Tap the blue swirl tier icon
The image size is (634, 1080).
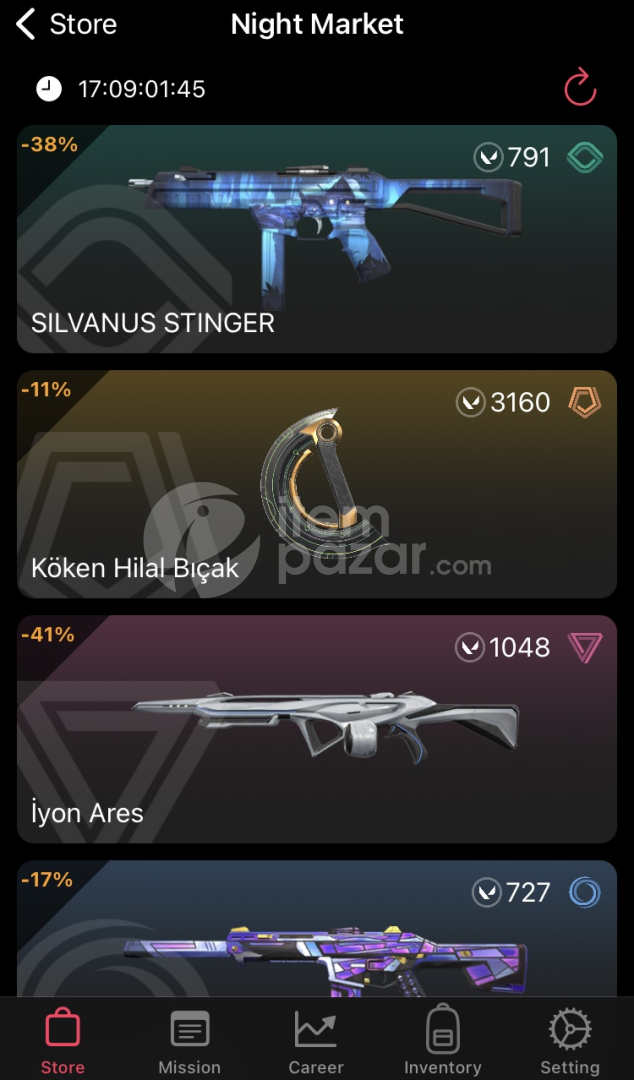tap(584, 893)
